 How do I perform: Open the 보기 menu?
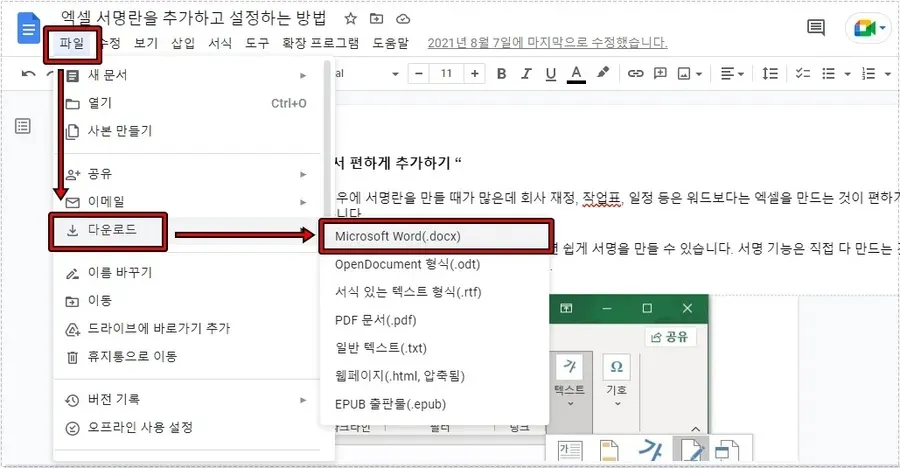[146, 43]
